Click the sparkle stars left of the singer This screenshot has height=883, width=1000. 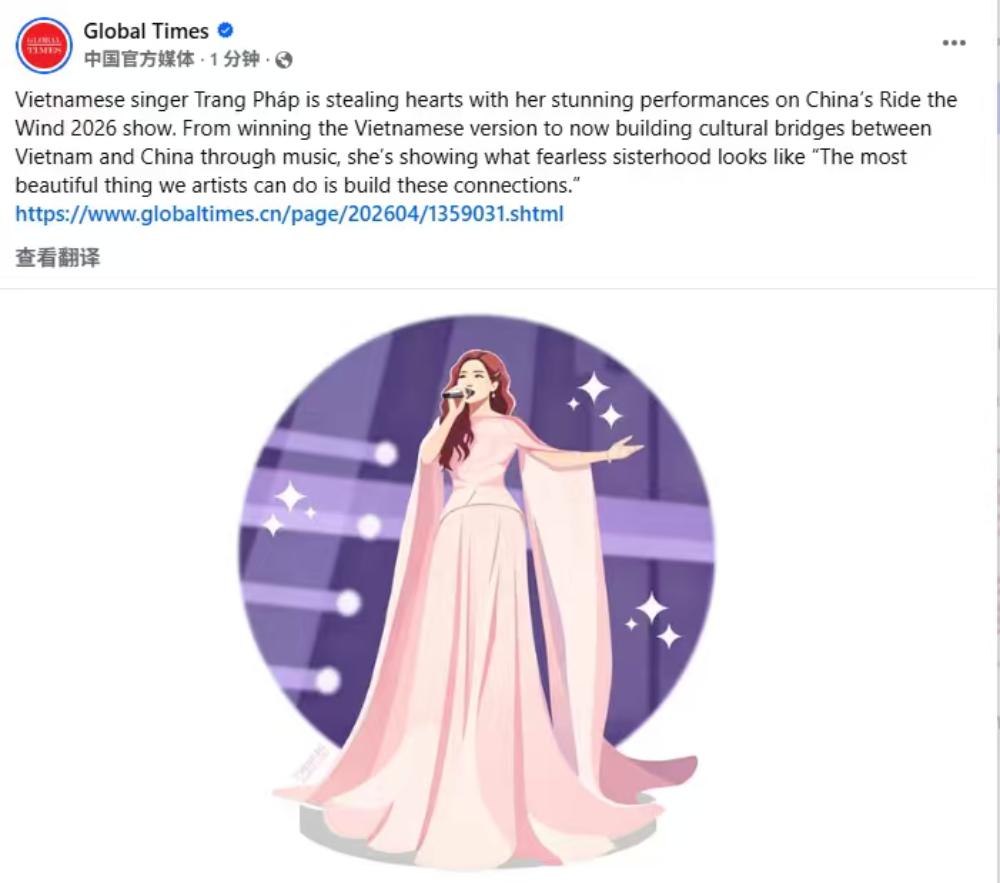[x=288, y=507]
